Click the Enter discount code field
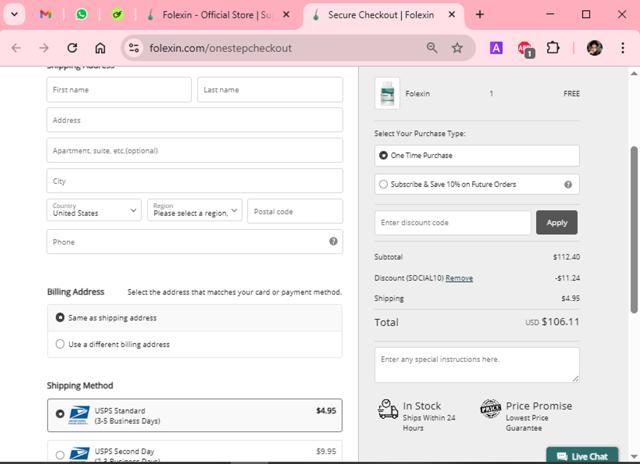Screen dimensions: 640x464 tap(453, 222)
